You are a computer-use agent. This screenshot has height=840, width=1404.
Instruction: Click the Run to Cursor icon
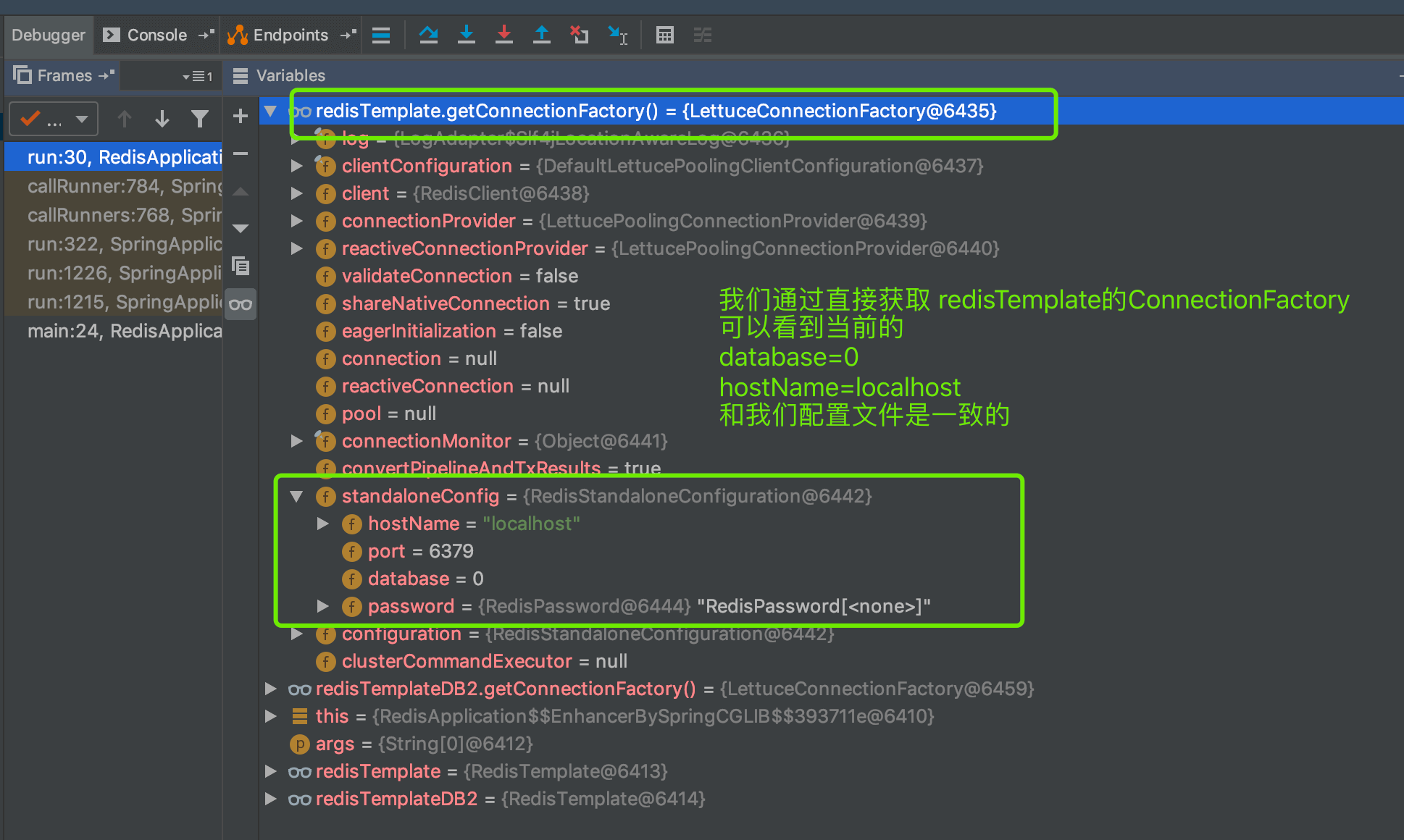click(x=617, y=35)
